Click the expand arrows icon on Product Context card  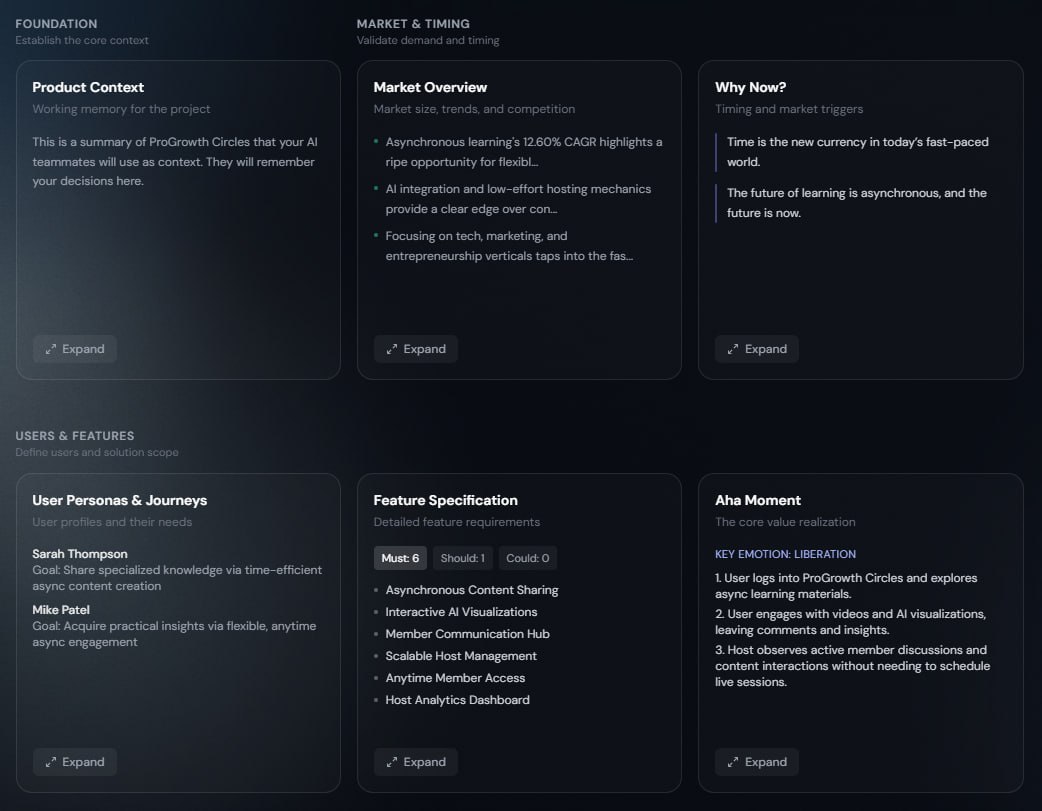click(51, 348)
